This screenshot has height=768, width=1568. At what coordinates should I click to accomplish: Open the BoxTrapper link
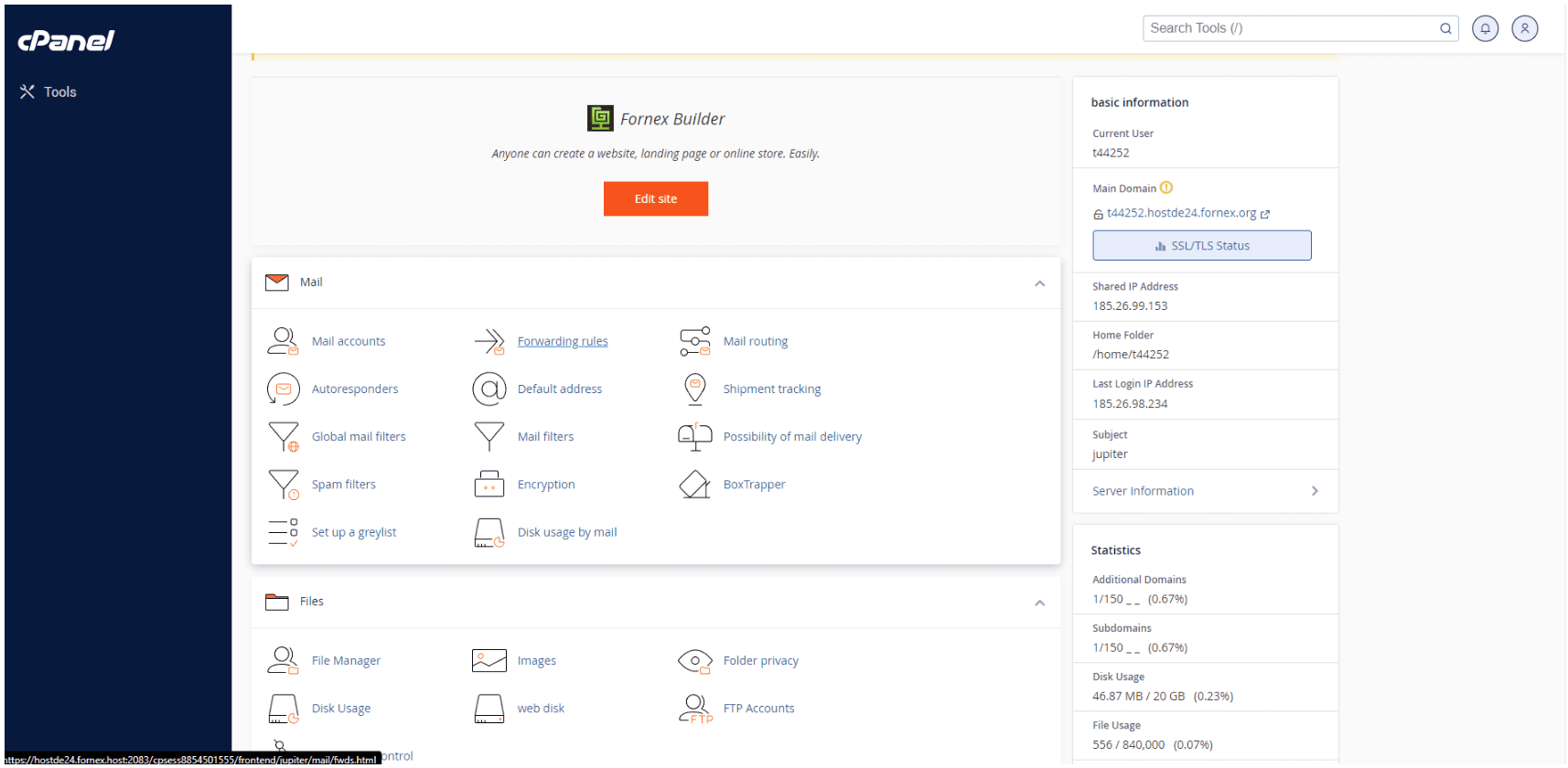click(x=755, y=485)
